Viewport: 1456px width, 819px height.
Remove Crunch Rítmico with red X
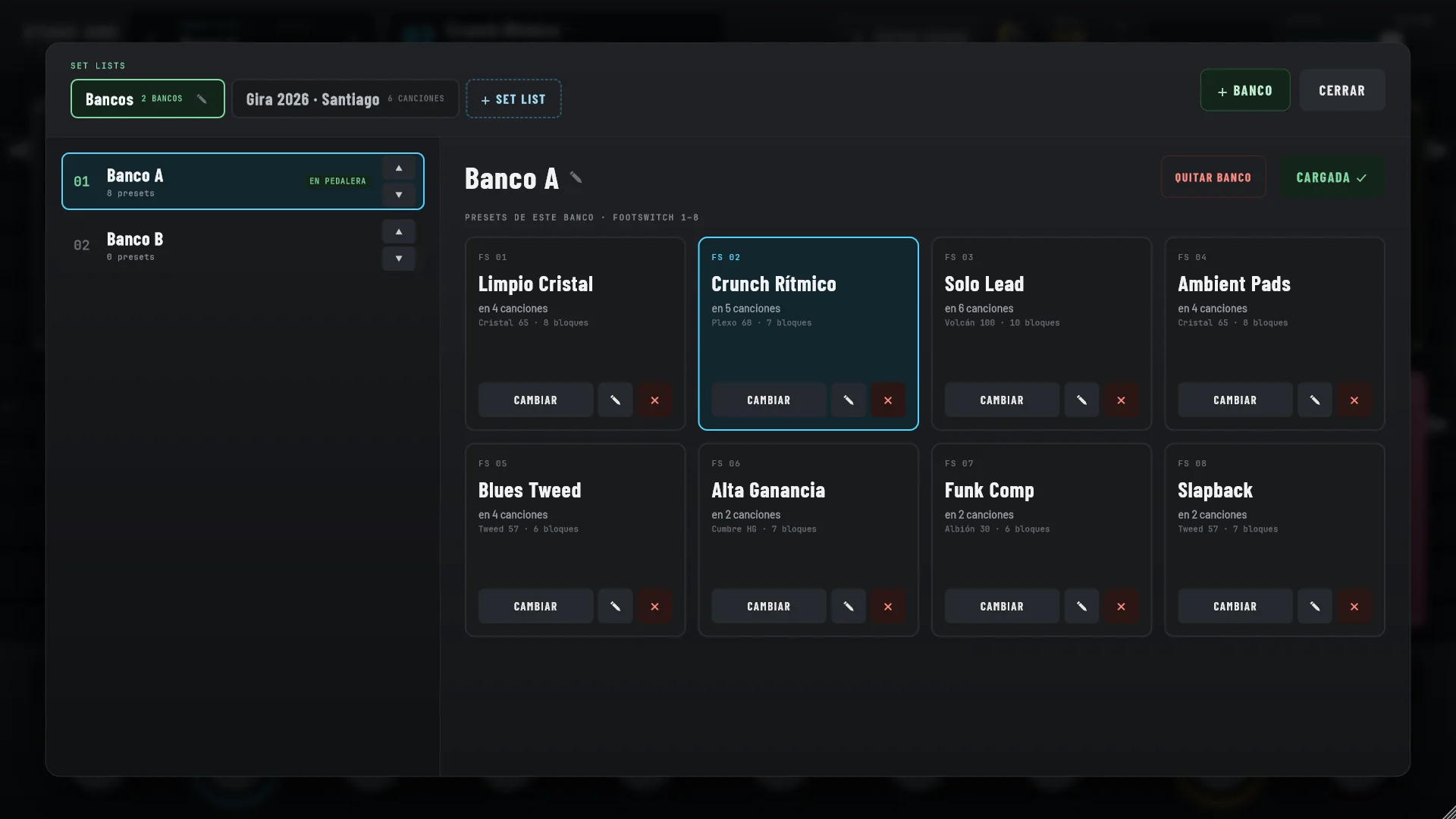tap(888, 400)
